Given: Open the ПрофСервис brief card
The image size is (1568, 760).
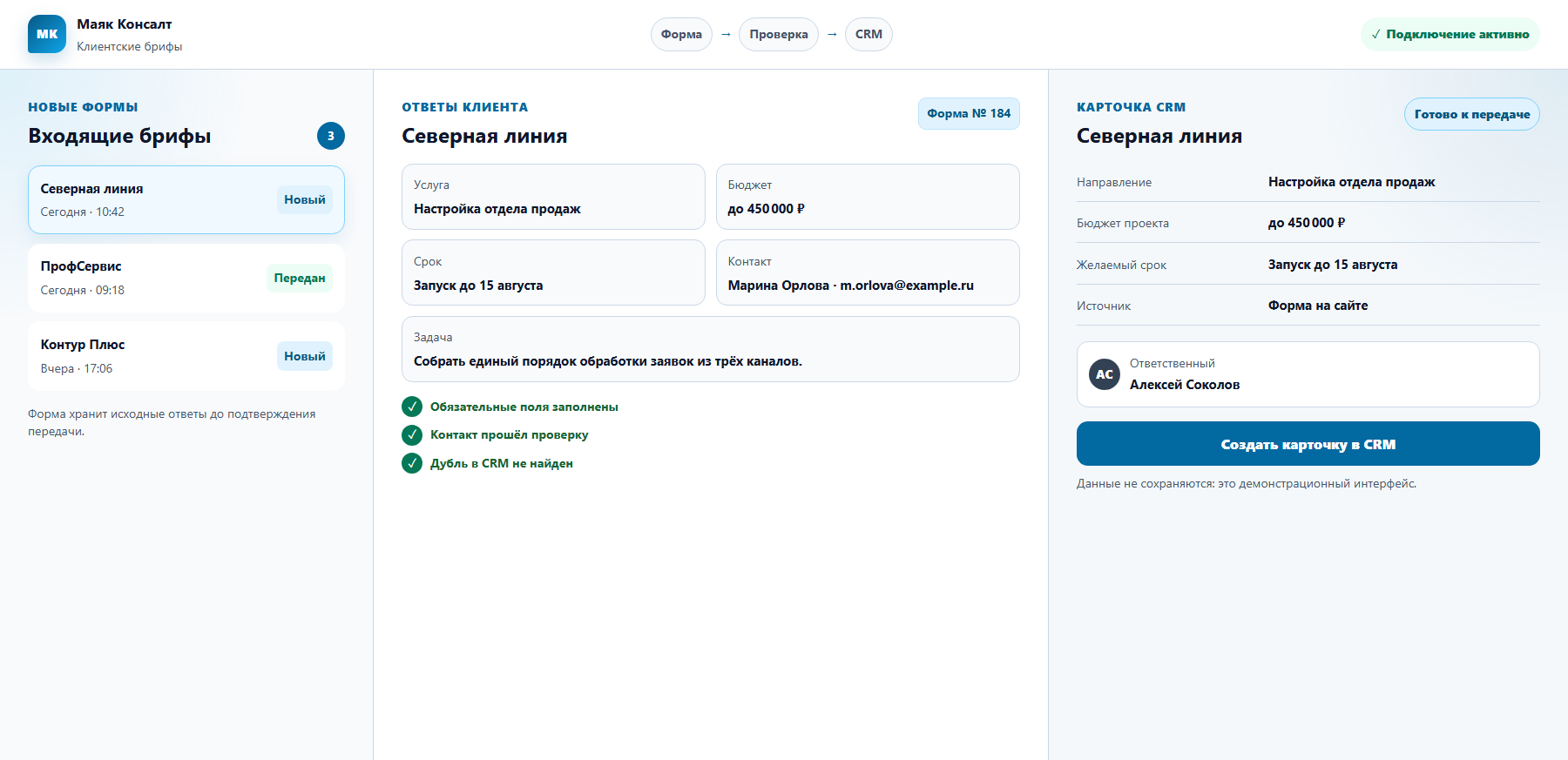Looking at the screenshot, I should coord(186,278).
